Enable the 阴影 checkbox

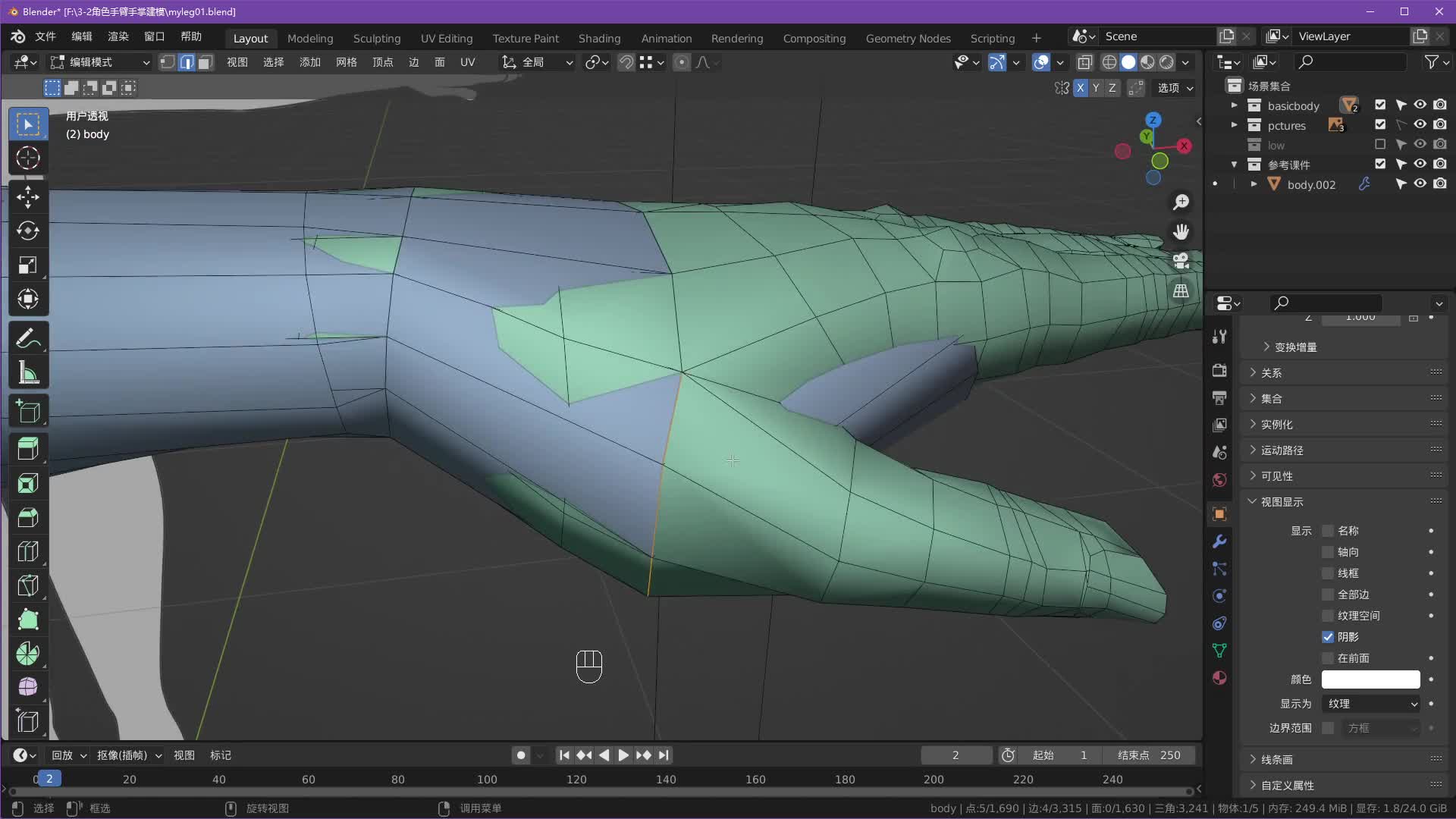1328,637
